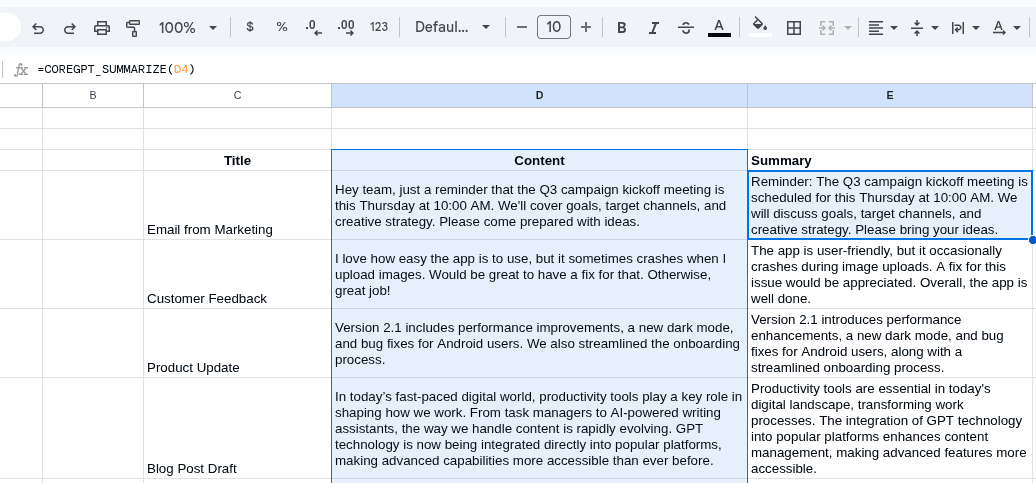Open the 123 more formats menu
The image size is (1036, 483).
379,27
